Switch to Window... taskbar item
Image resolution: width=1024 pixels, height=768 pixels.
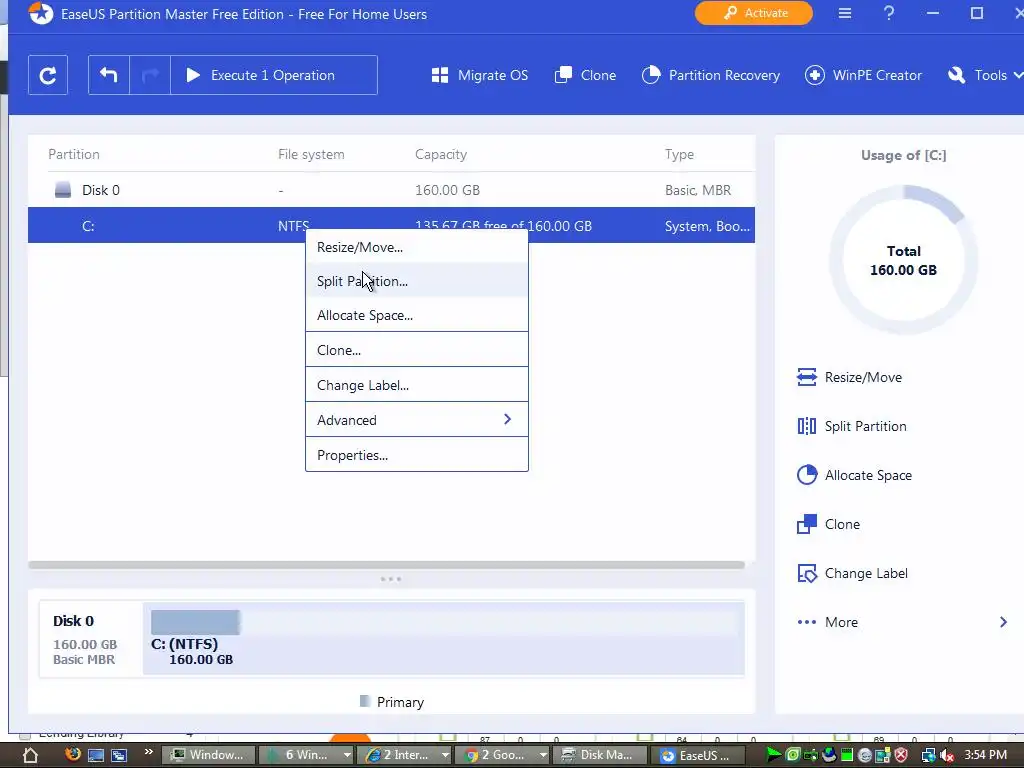point(208,755)
